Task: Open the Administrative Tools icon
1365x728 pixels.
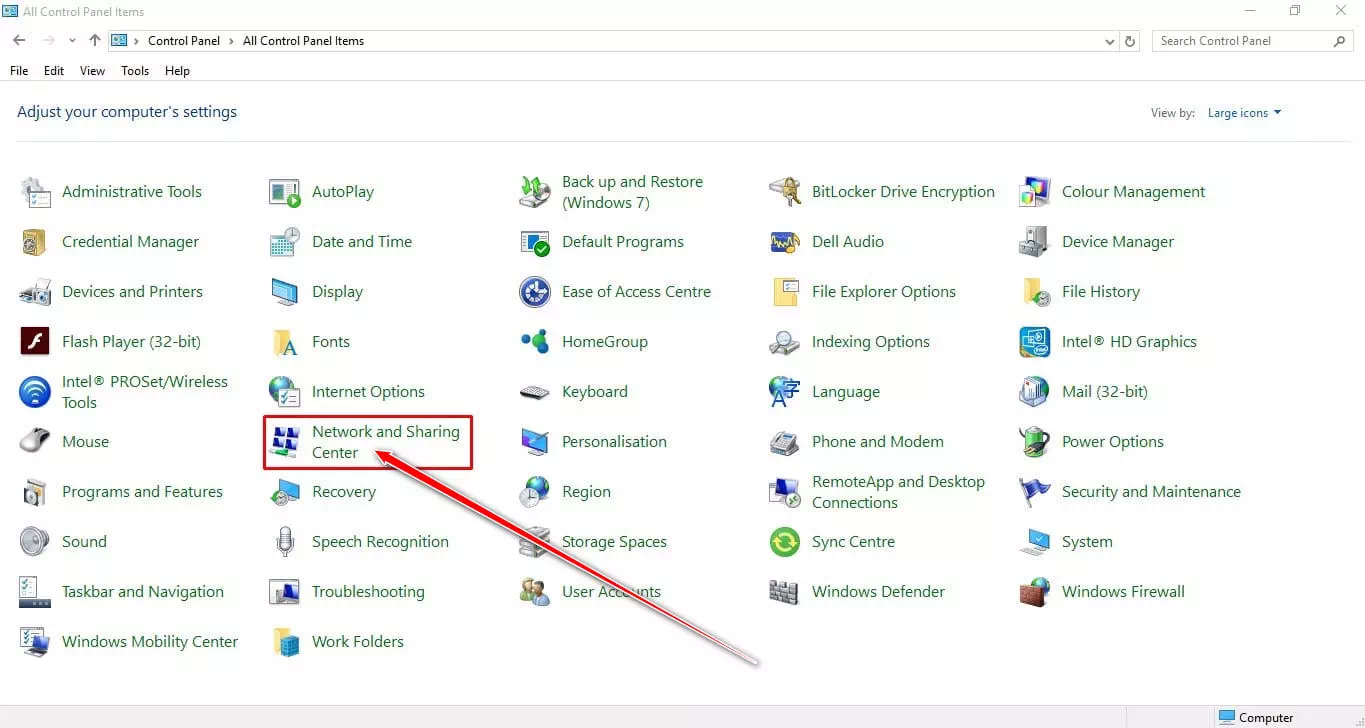Action: pos(35,192)
